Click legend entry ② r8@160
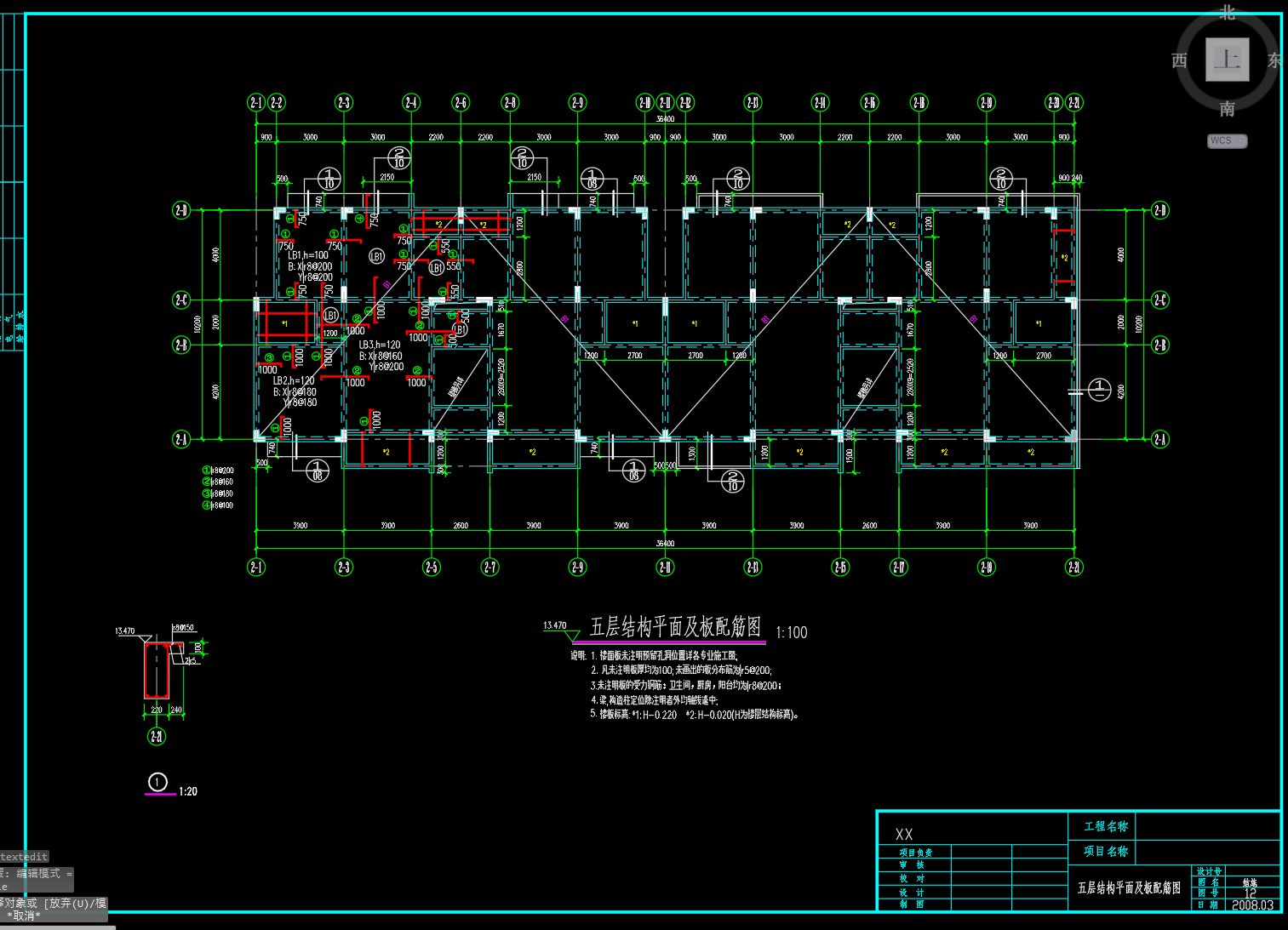 point(218,482)
